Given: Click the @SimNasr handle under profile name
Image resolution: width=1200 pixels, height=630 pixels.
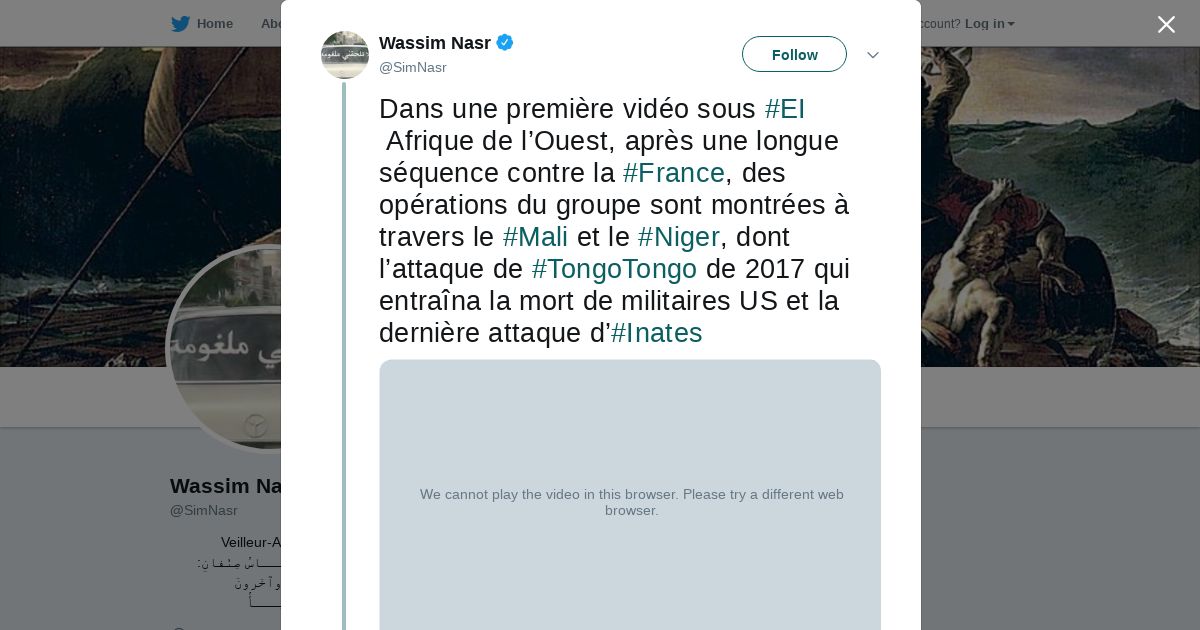Looking at the screenshot, I should (x=204, y=510).
